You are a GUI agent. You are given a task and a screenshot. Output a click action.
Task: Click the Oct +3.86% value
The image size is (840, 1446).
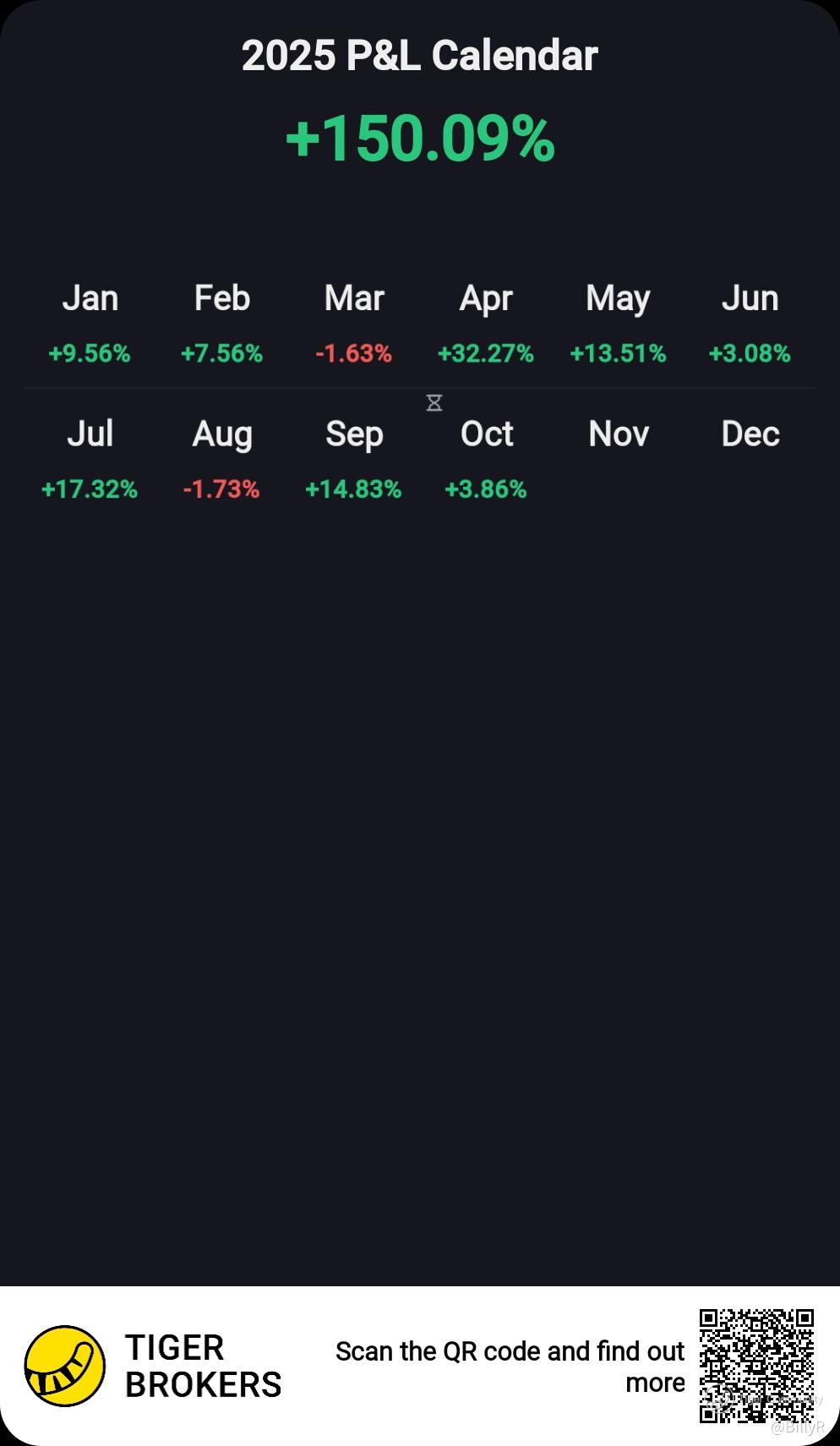(x=486, y=489)
